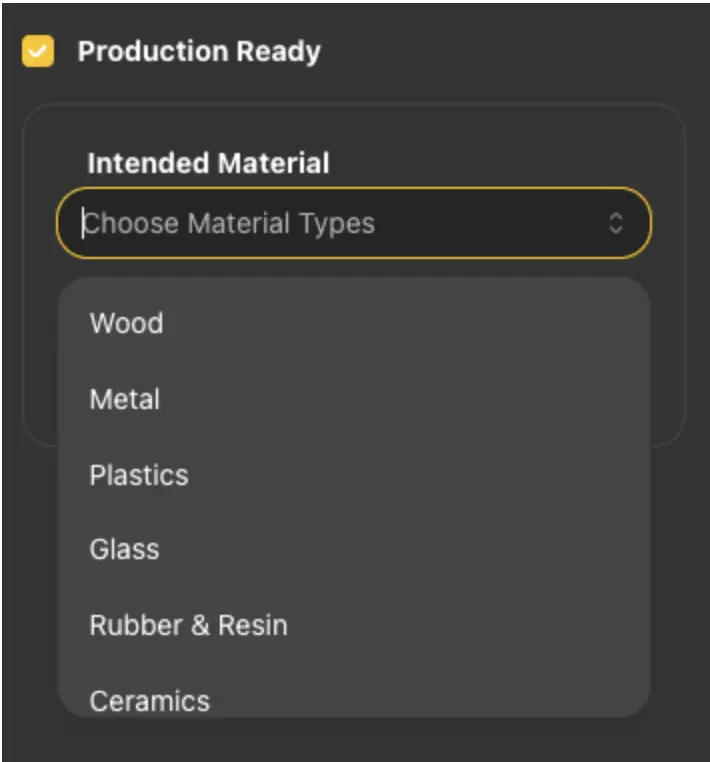
Task: Select the Ceramics material option
Action: pyautogui.click(x=150, y=700)
